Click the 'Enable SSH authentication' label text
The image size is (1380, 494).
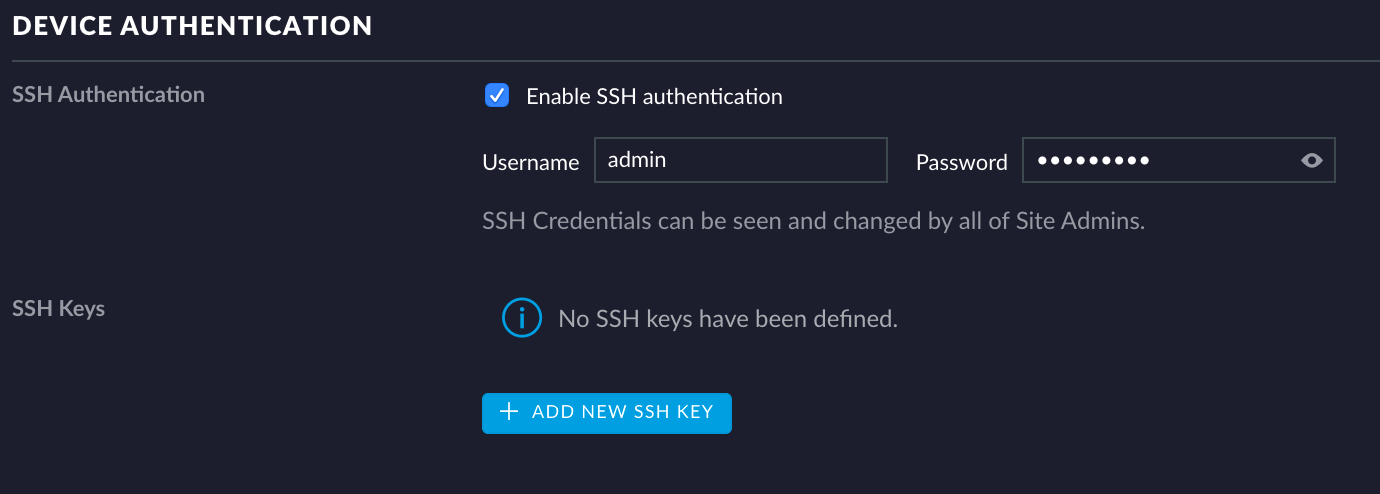pyautogui.click(x=654, y=97)
